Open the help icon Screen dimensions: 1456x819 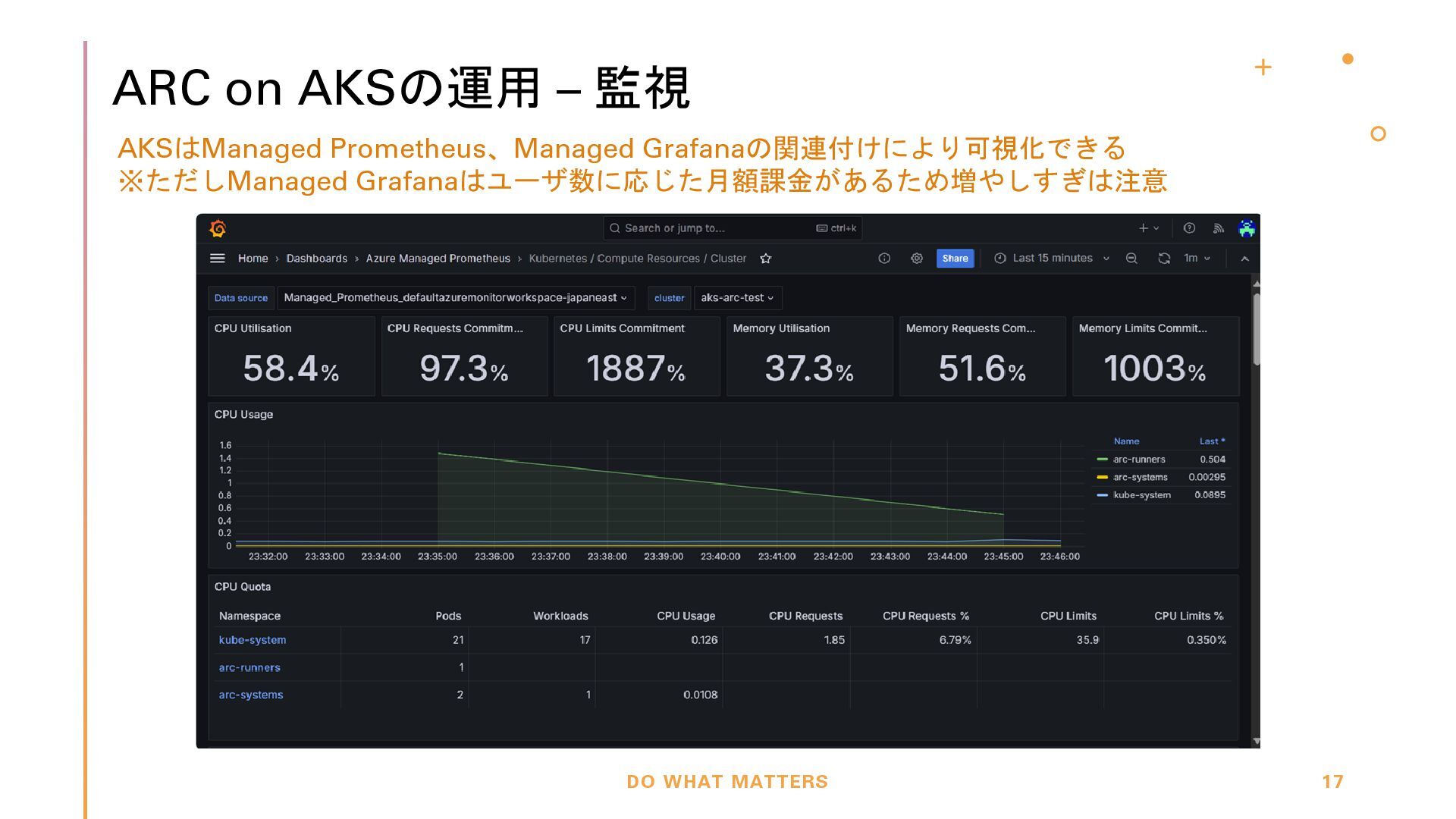coord(1189,228)
